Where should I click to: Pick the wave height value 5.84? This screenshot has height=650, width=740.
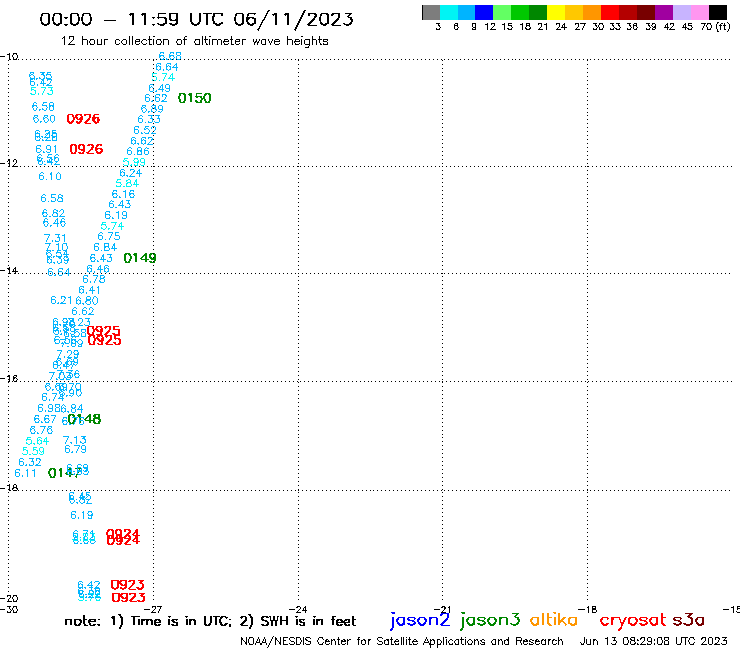click(127, 184)
